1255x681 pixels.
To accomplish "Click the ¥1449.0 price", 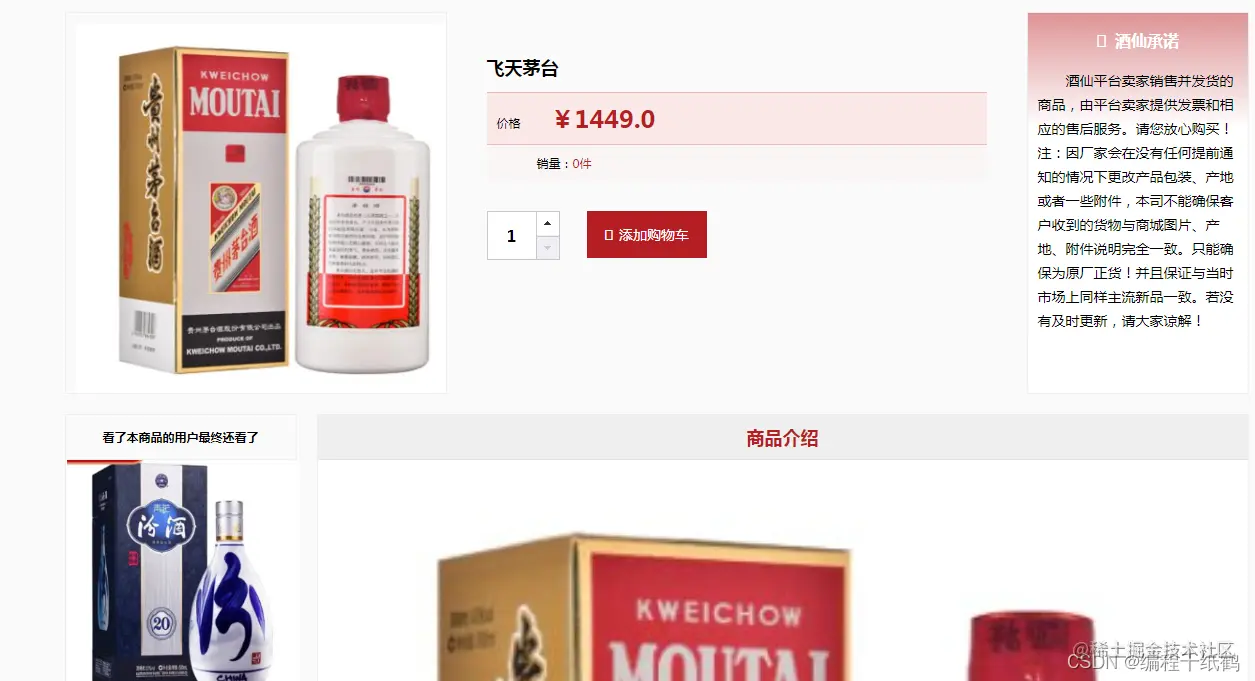I will (605, 119).
